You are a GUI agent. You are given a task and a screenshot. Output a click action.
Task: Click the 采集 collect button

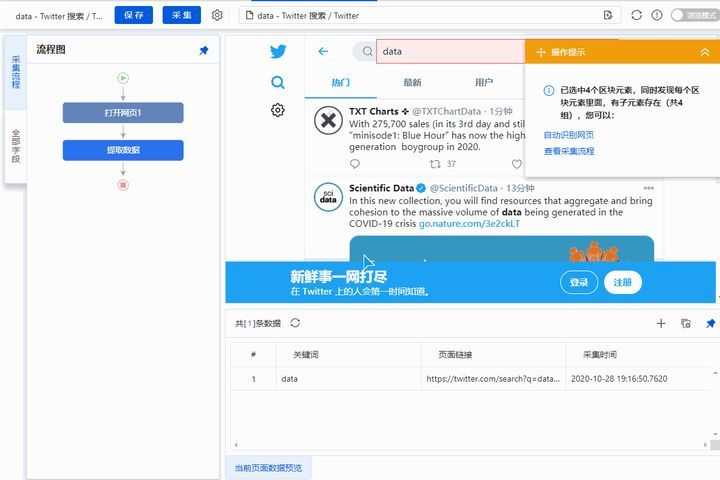pyautogui.click(x=182, y=15)
